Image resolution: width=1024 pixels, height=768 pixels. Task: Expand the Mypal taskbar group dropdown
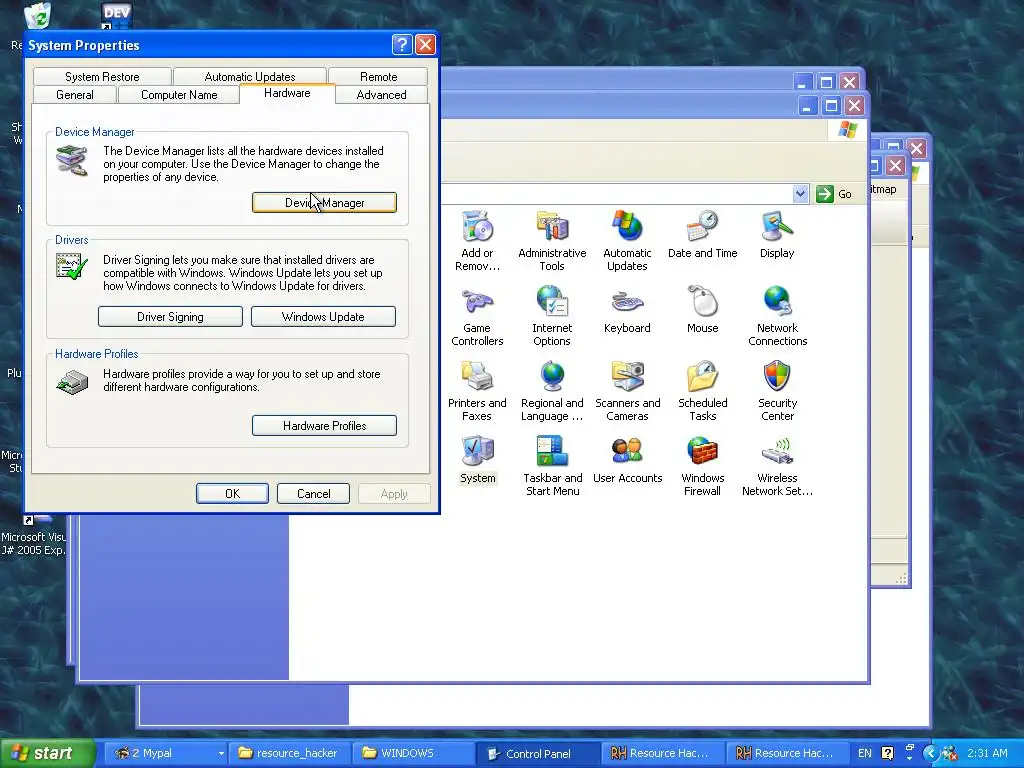(x=221, y=754)
